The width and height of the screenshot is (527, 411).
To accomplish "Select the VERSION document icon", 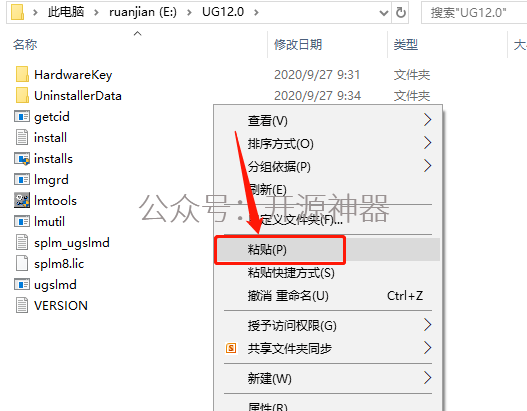I will click(x=22, y=305).
